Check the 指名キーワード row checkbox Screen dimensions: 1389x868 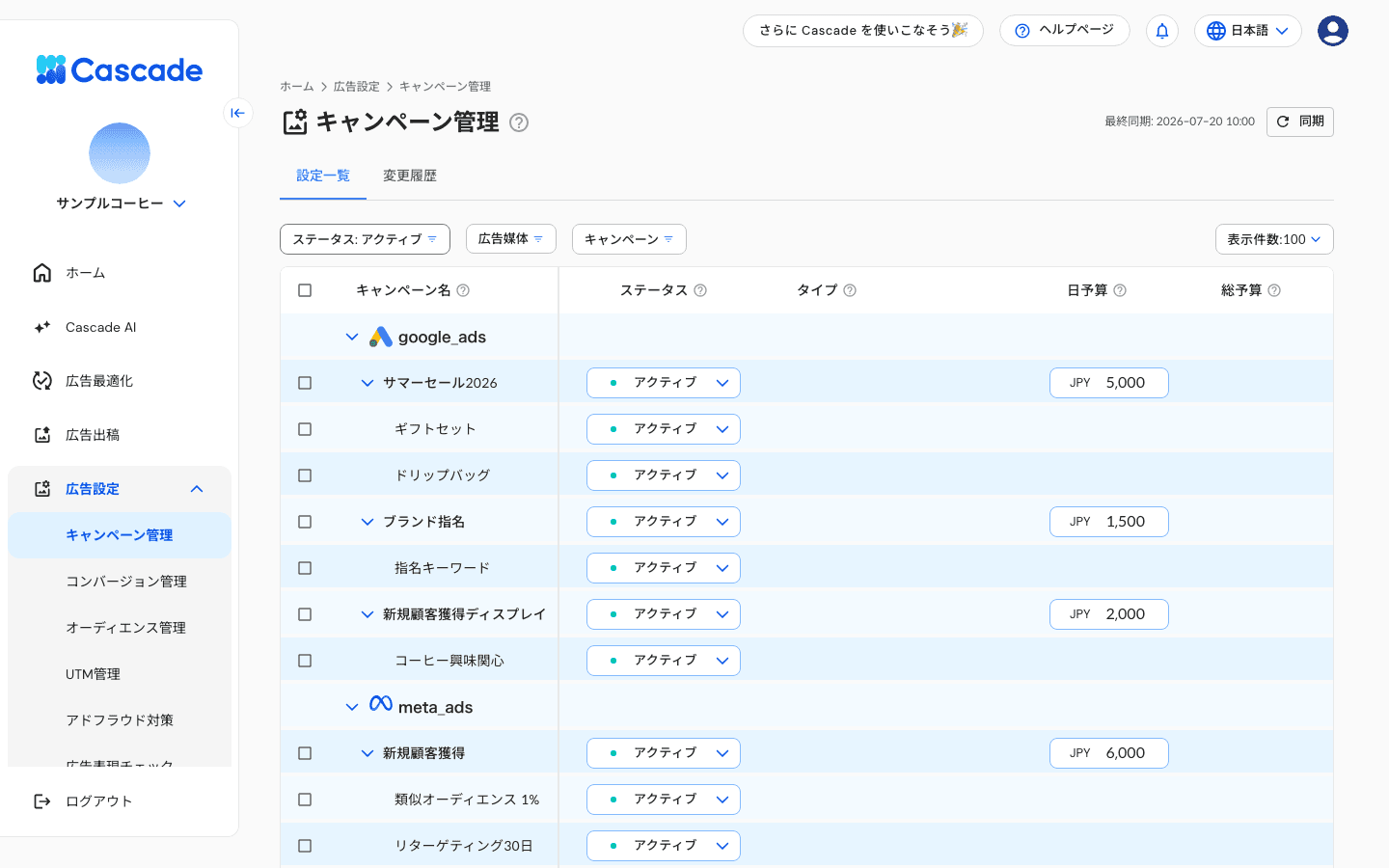click(305, 568)
